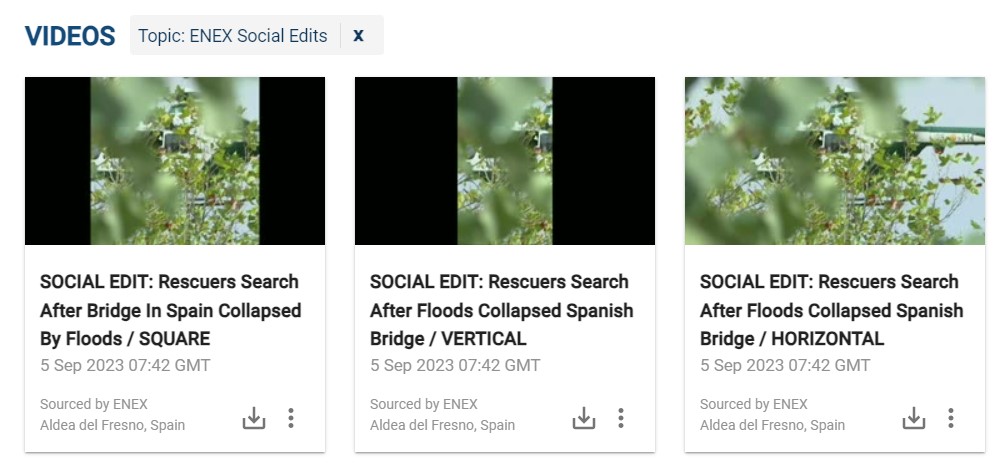Click 'Aldea del Fresno, Spain' on HORIZONTAL card
The height and width of the screenshot is (470, 1005).
[772, 425]
